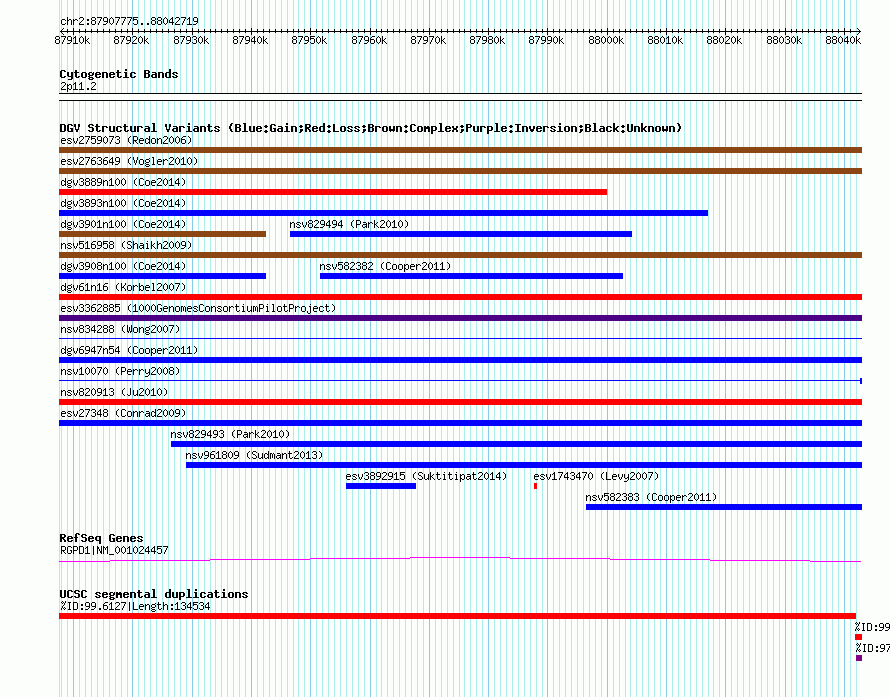Click the DGV Structural Variants track heading
This screenshot has height=697, width=890.
[371, 128]
